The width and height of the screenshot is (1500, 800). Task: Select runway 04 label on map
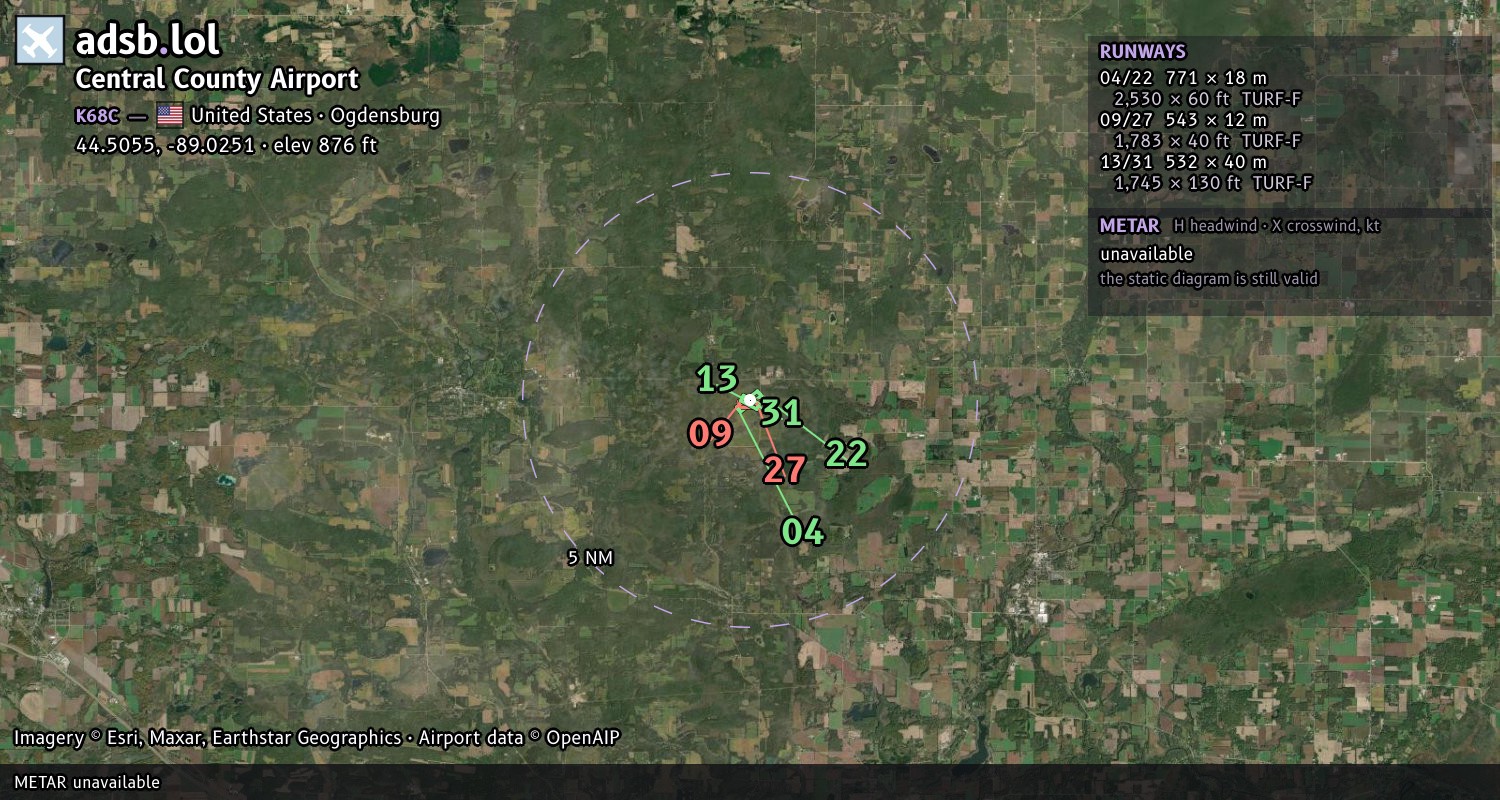(x=803, y=531)
